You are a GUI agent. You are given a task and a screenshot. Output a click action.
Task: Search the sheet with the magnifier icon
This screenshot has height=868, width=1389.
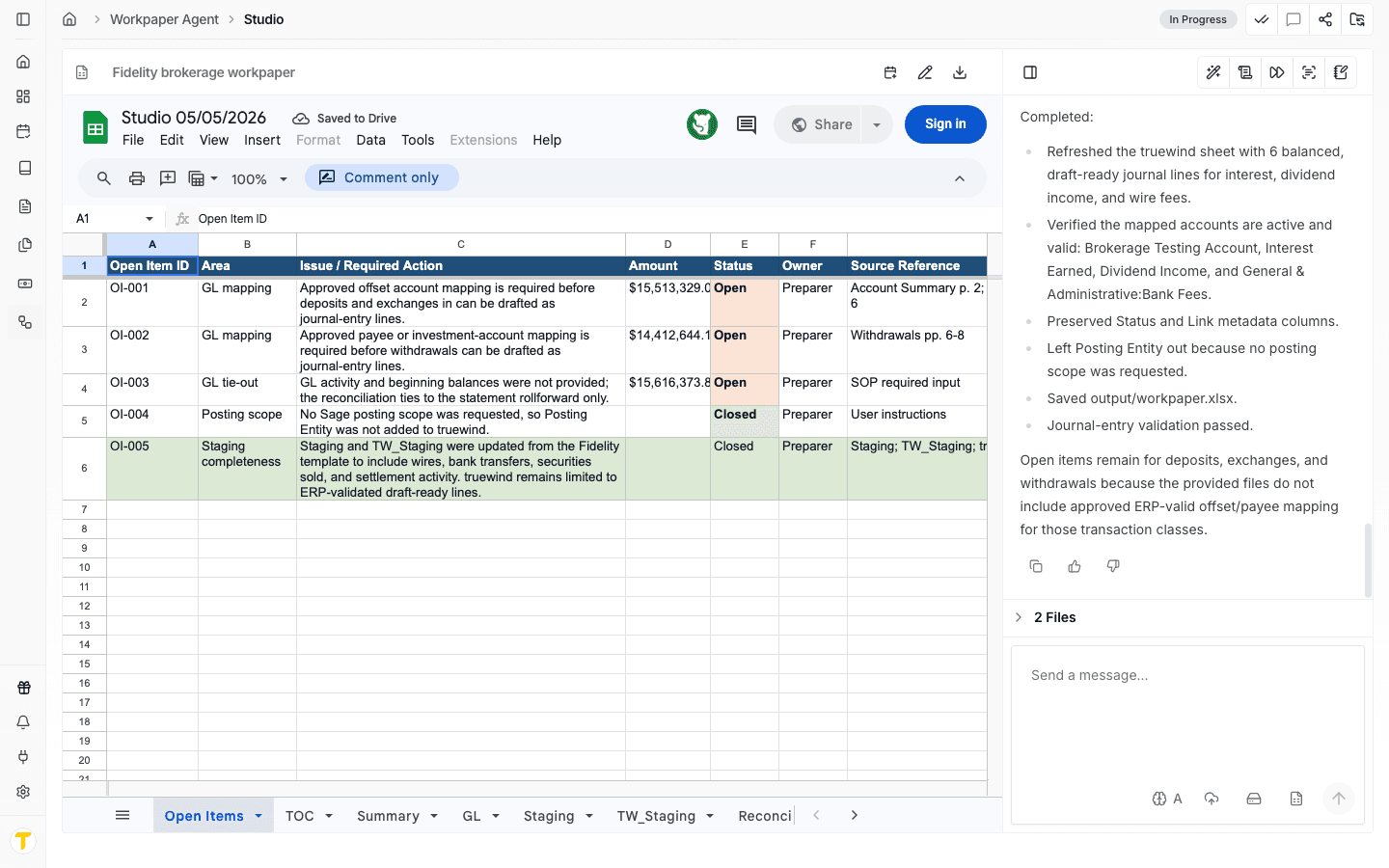[104, 178]
